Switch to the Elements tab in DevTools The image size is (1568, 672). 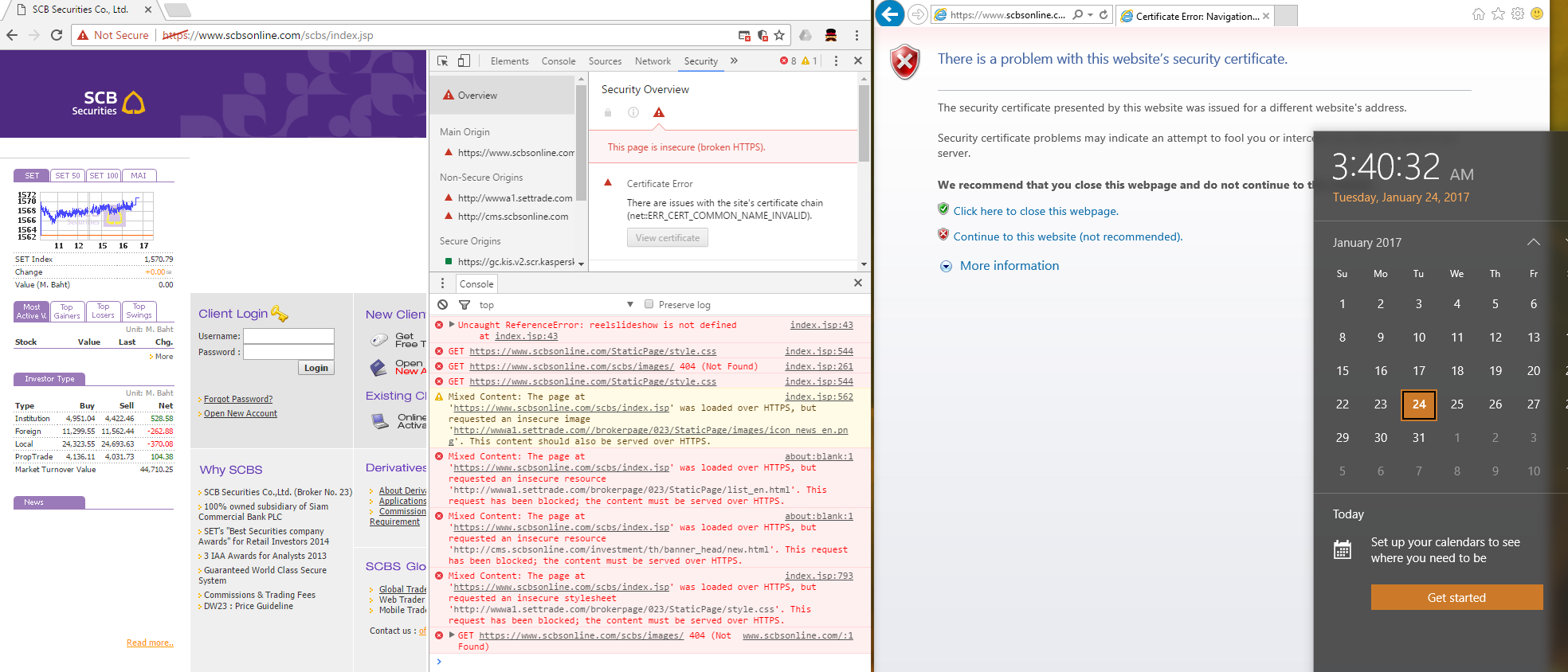pyautogui.click(x=509, y=61)
